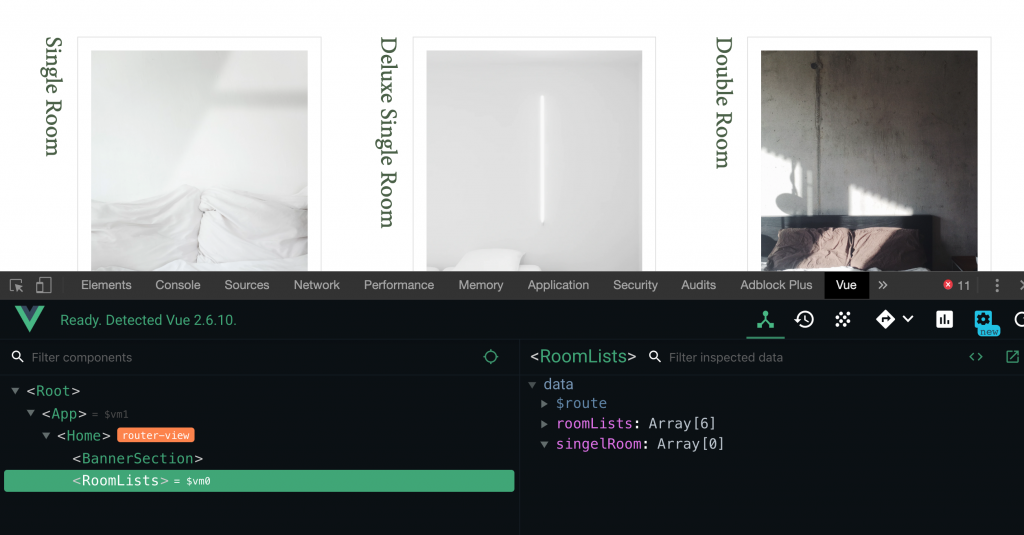Open the Routing diamond icon
This screenshot has width=1024, height=535.
coord(885,319)
